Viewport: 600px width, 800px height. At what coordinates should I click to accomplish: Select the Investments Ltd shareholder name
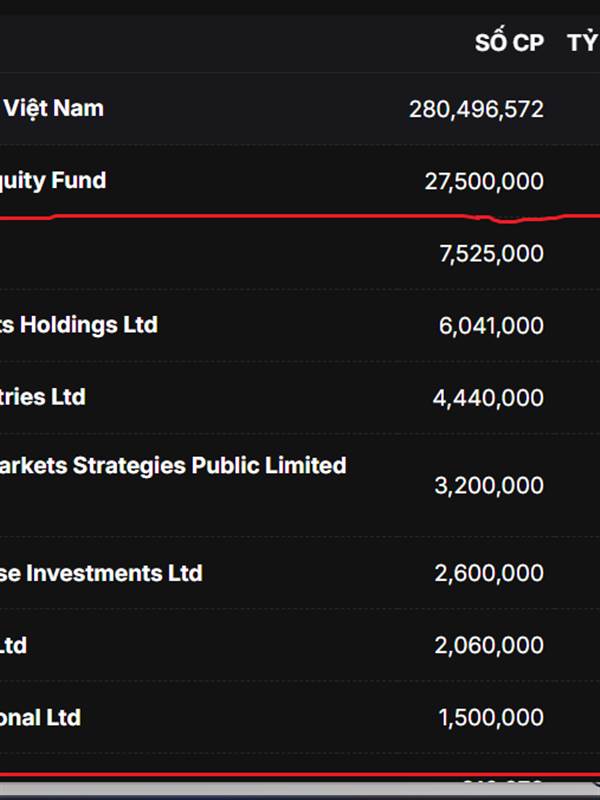[101, 573]
